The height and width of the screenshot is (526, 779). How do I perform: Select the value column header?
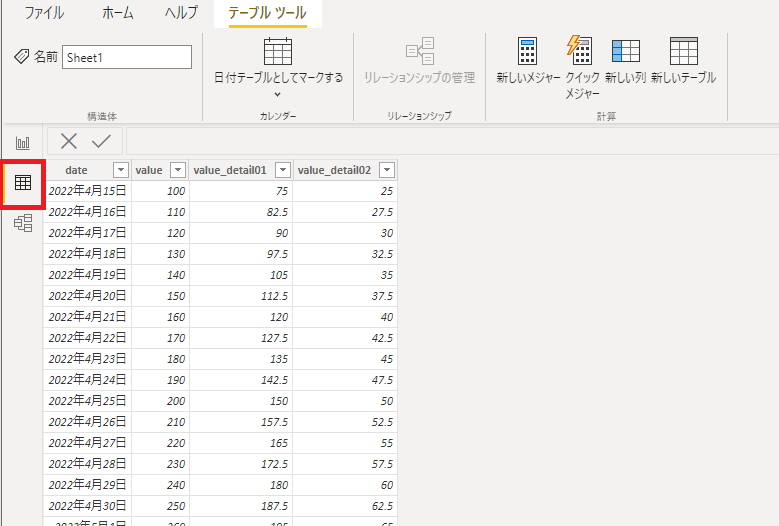pos(149,170)
